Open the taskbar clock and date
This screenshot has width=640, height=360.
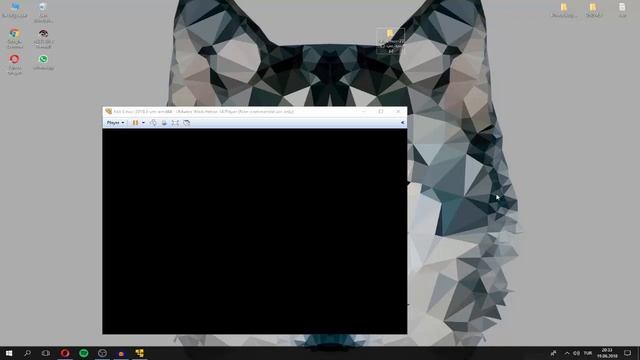click(x=607, y=353)
